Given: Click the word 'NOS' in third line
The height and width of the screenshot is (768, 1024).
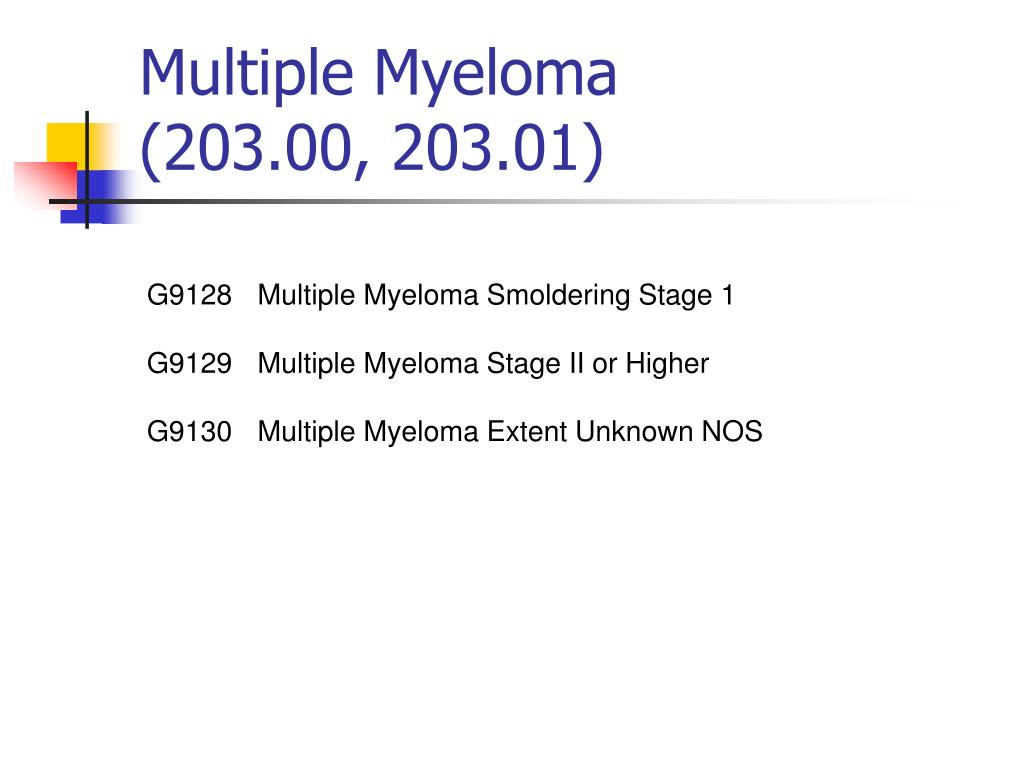Looking at the screenshot, I should [732, 432].
